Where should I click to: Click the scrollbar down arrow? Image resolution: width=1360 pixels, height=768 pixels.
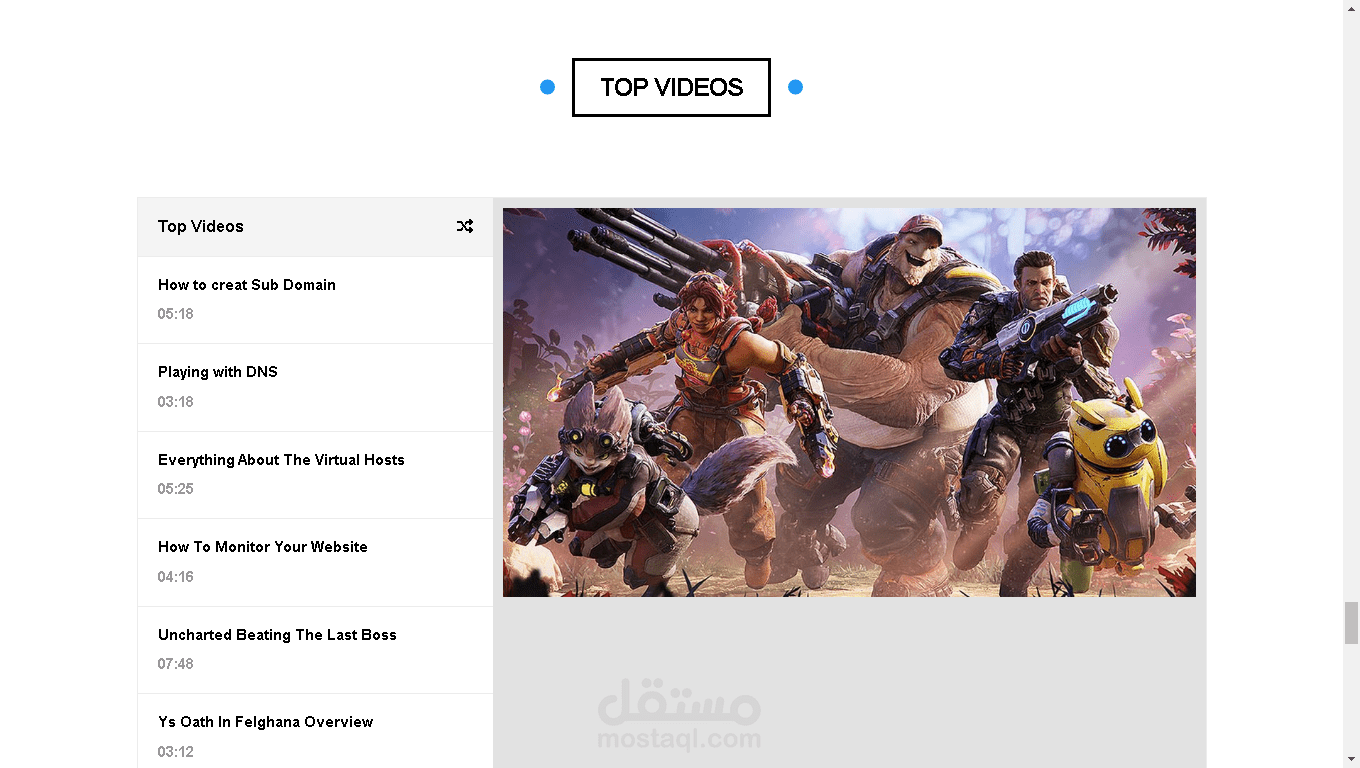coord(1351,759)
